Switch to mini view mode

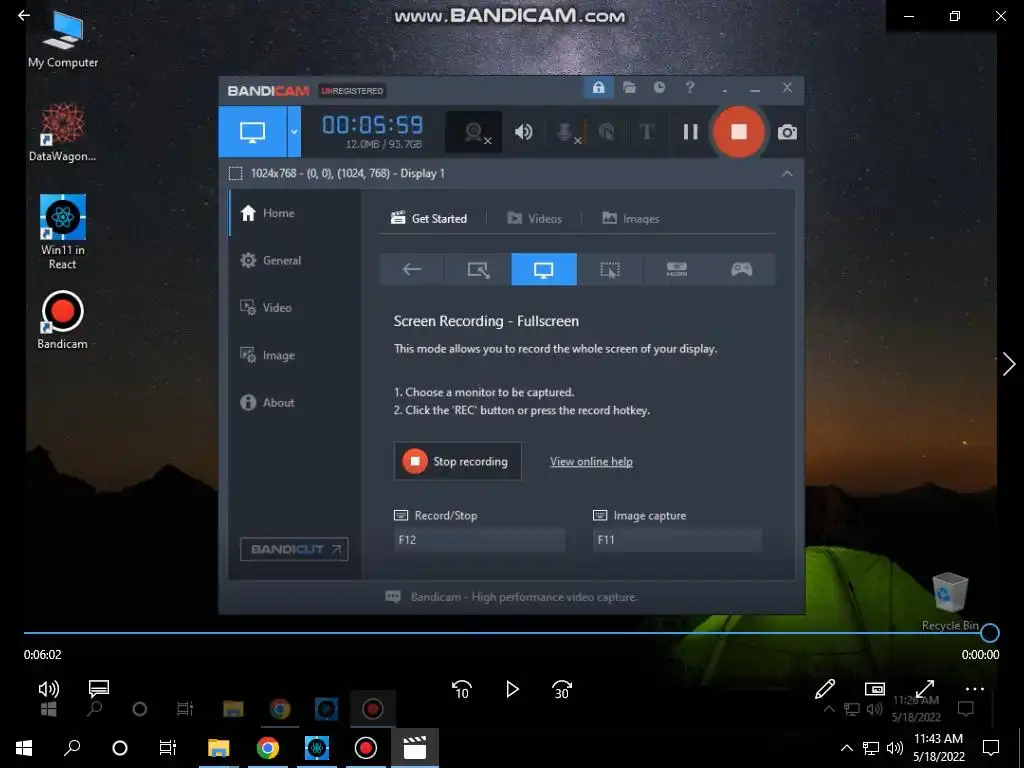click(x=874, y=689)
